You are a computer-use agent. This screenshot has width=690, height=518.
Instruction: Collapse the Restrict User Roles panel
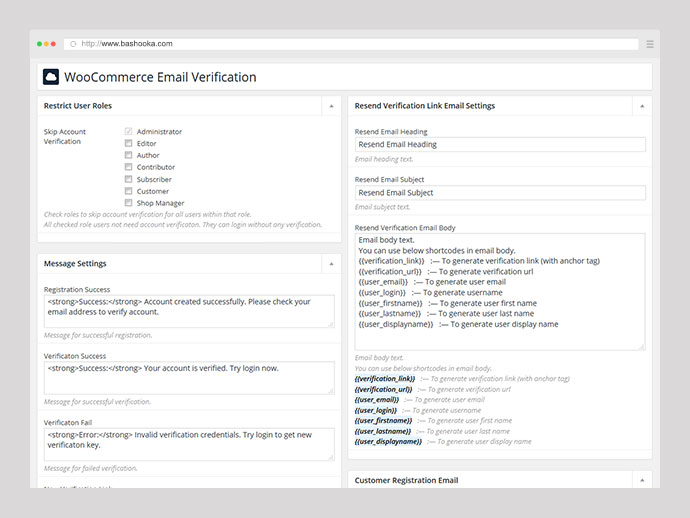click(331, 106)
